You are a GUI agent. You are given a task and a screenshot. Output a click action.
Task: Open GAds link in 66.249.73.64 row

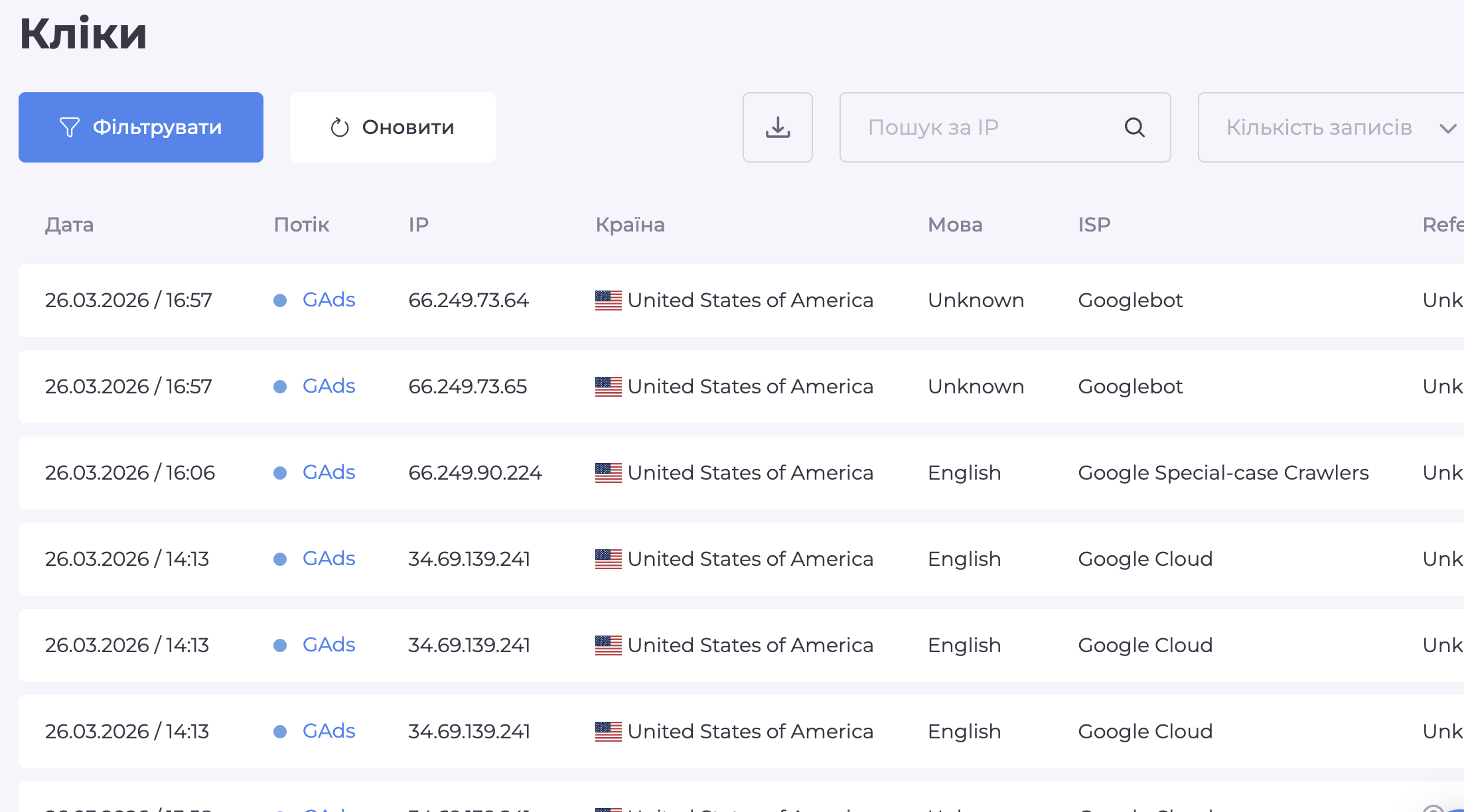[329, 300]
